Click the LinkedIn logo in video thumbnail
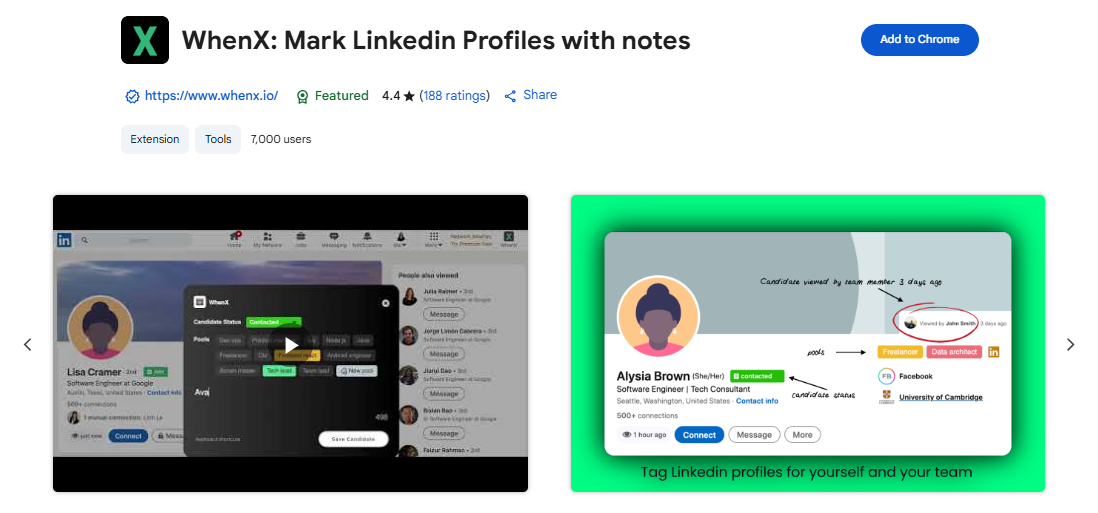Image resolution: width=1098 pixels, height=513 pixels. click(64, 240)
